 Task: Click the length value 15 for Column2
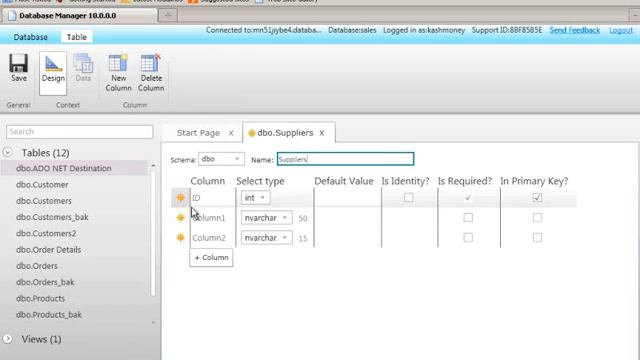[302, 238]
